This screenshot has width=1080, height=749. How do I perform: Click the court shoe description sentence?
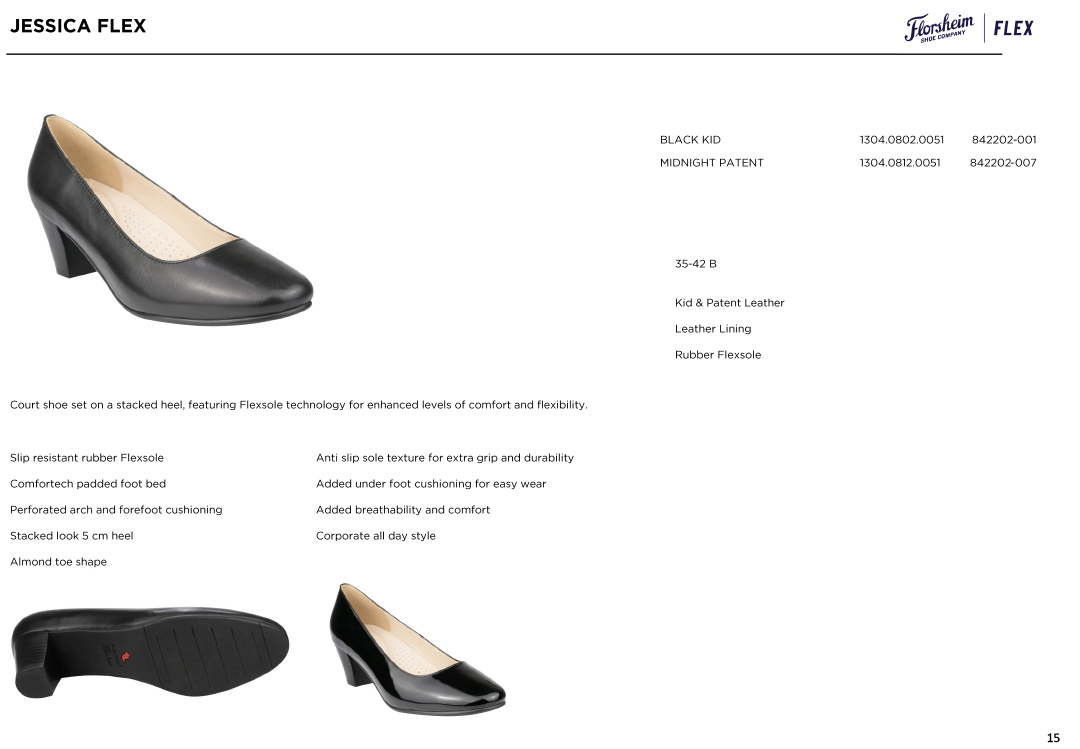(298, 405)
